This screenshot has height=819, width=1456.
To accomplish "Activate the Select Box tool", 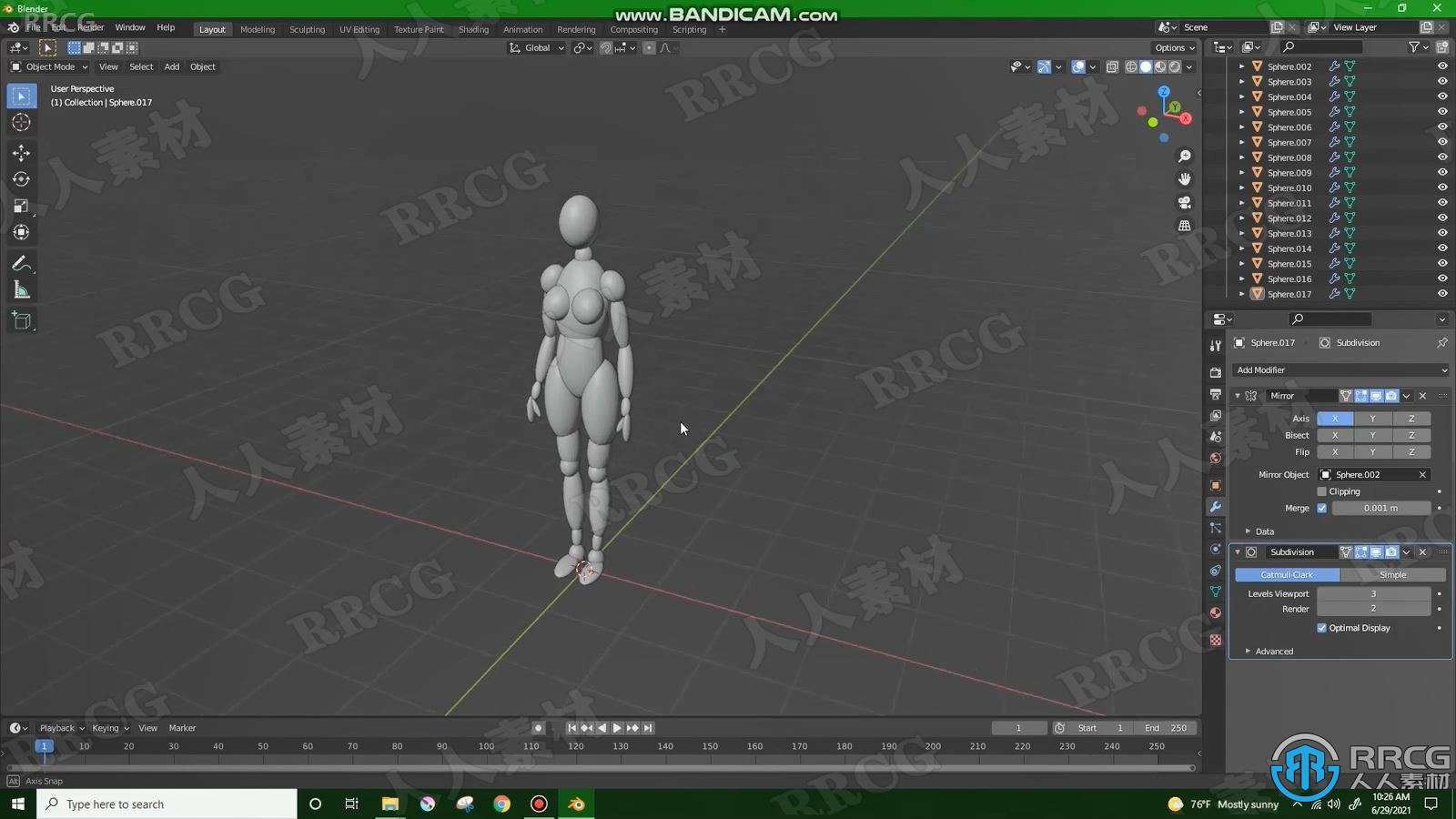I will 21,96.
